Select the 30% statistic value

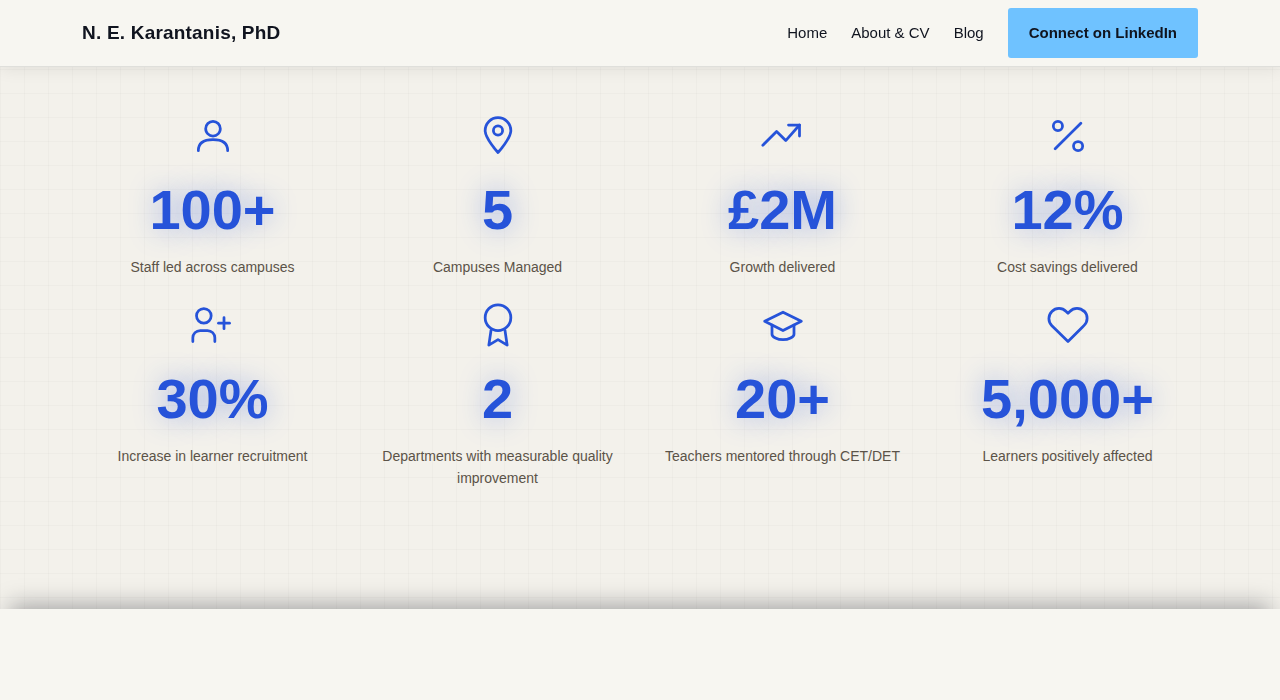coord(212,399)
